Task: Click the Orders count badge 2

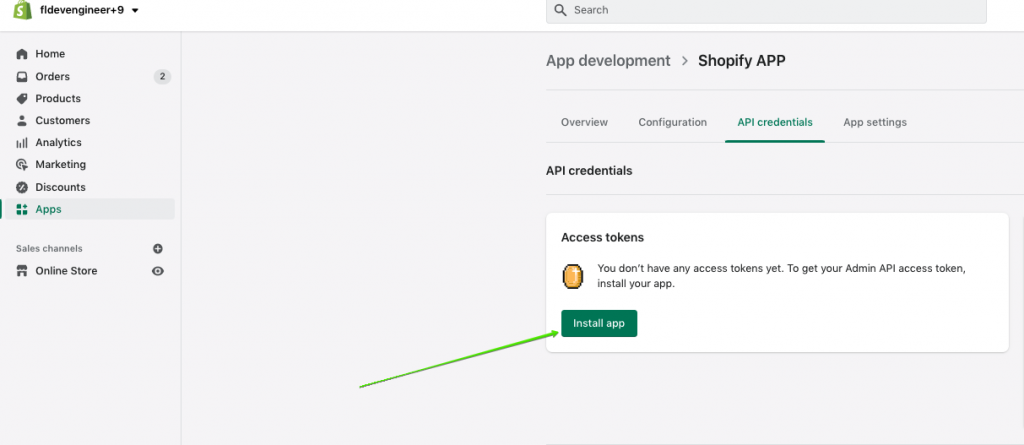Action: point(162,77)
